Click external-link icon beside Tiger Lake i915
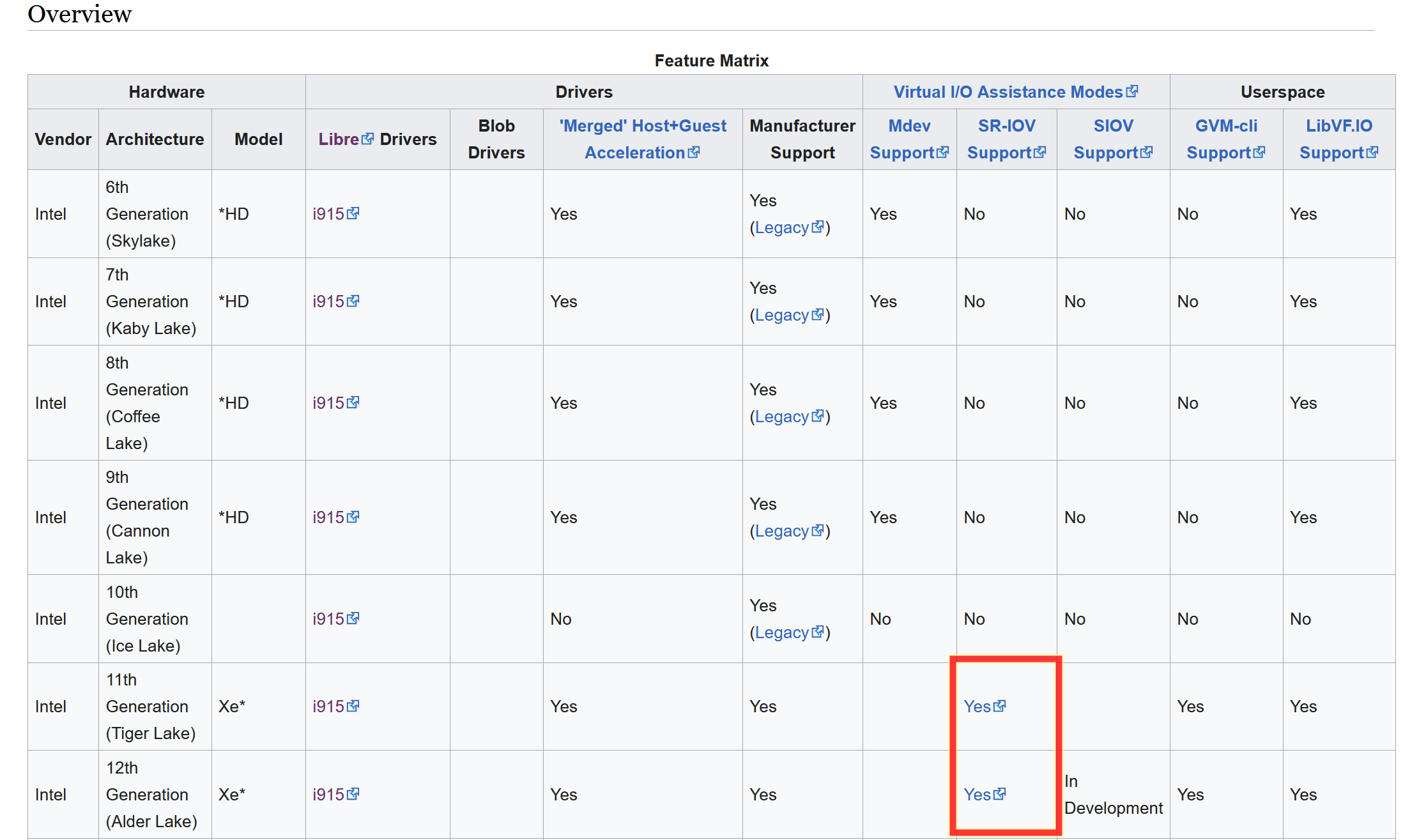The width and height of the screenshot is (1403, 840). (353, 706)
